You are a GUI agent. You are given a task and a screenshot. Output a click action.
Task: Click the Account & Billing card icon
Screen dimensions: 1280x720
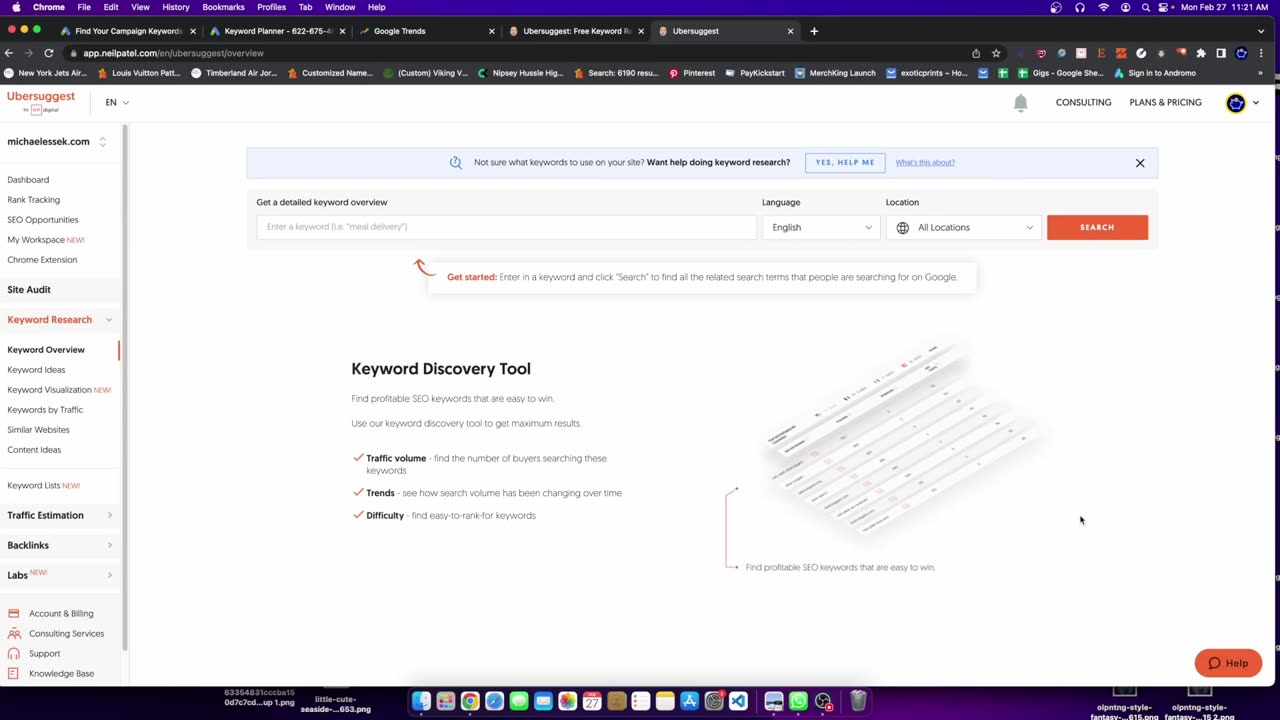click(x=14, y=613)
